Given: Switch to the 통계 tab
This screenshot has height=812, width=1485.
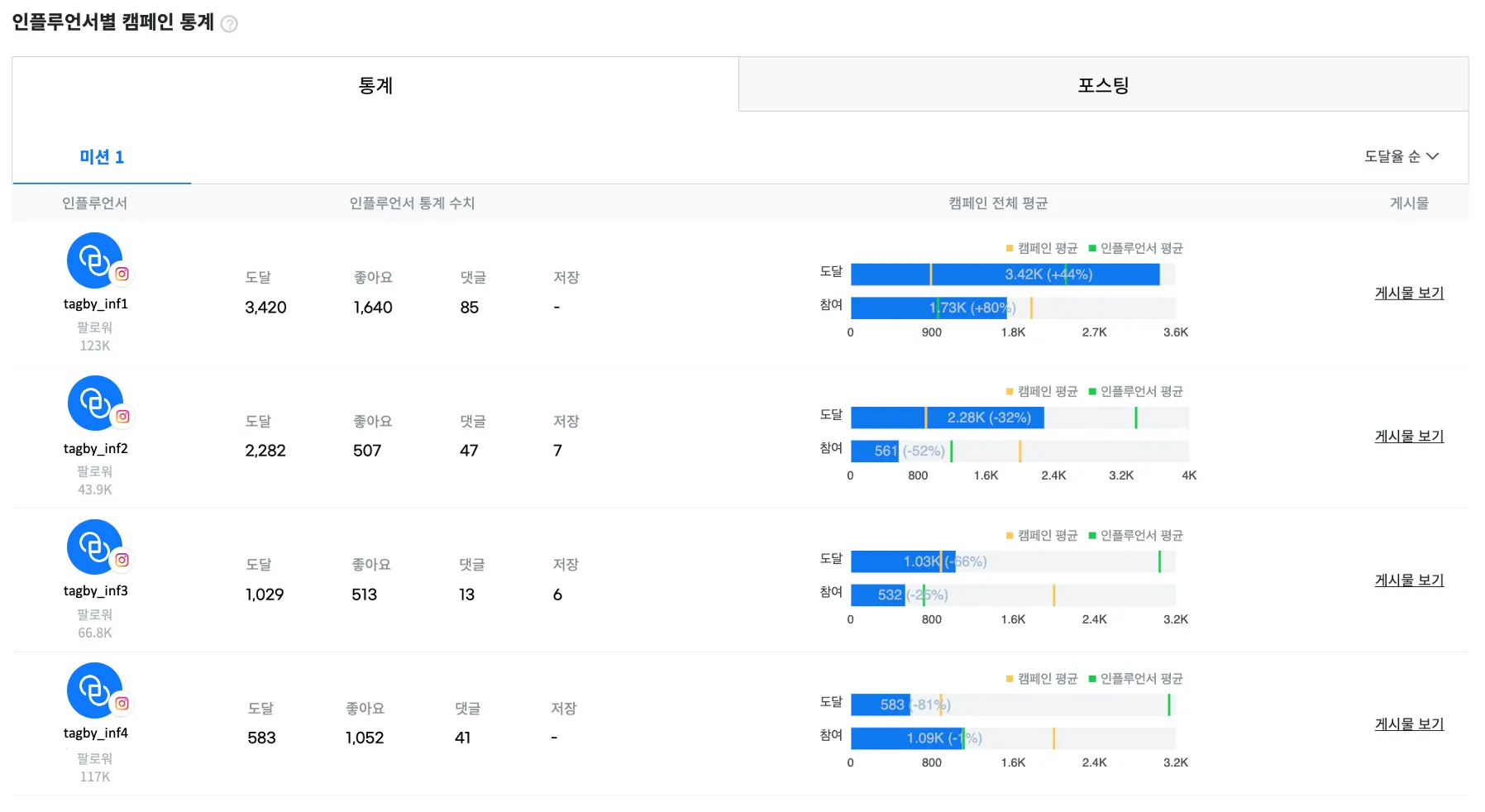Looking at the screenshot, I should tap(375, 85).
